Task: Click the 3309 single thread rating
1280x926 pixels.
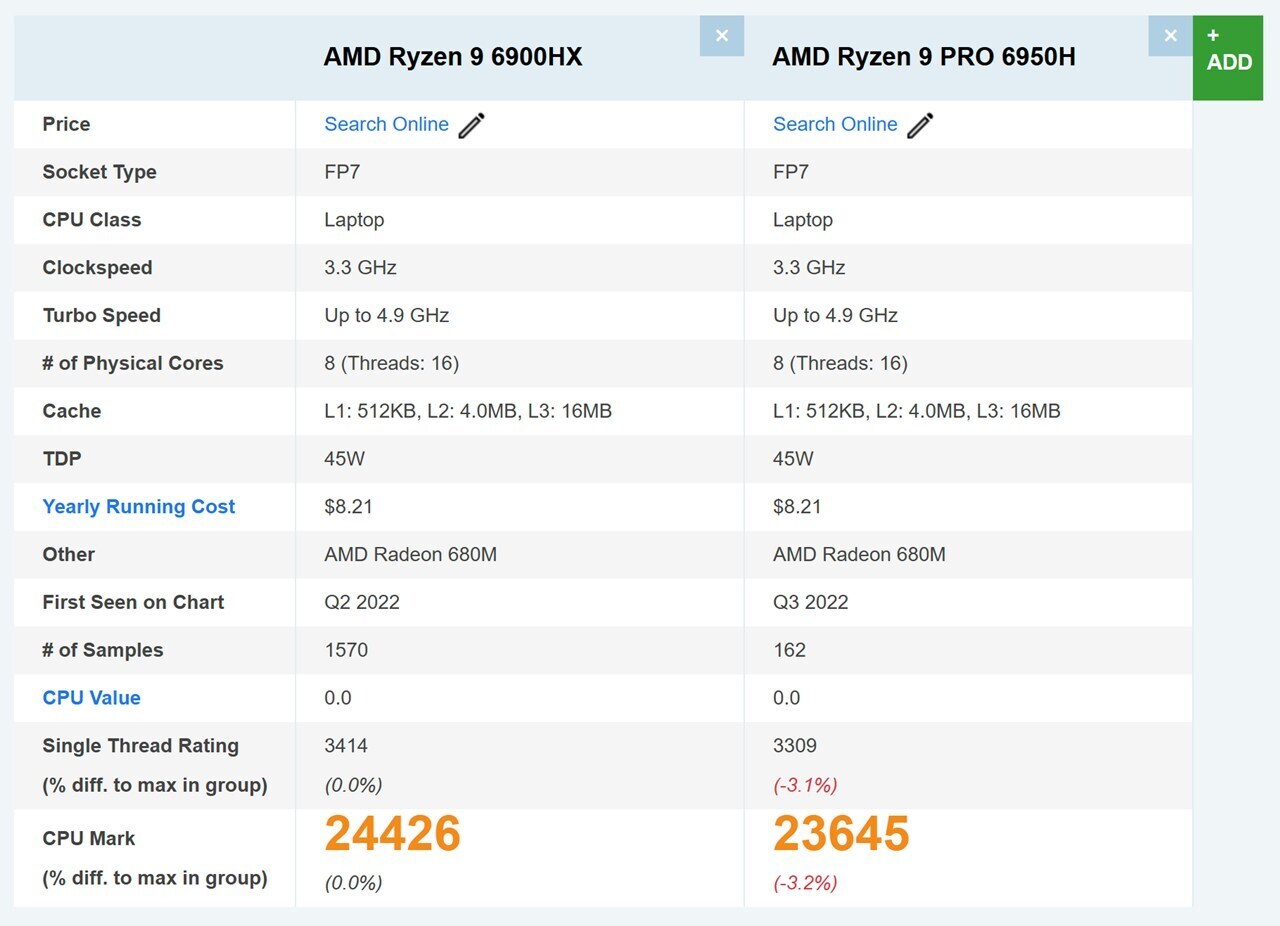Action: point(795,746)
